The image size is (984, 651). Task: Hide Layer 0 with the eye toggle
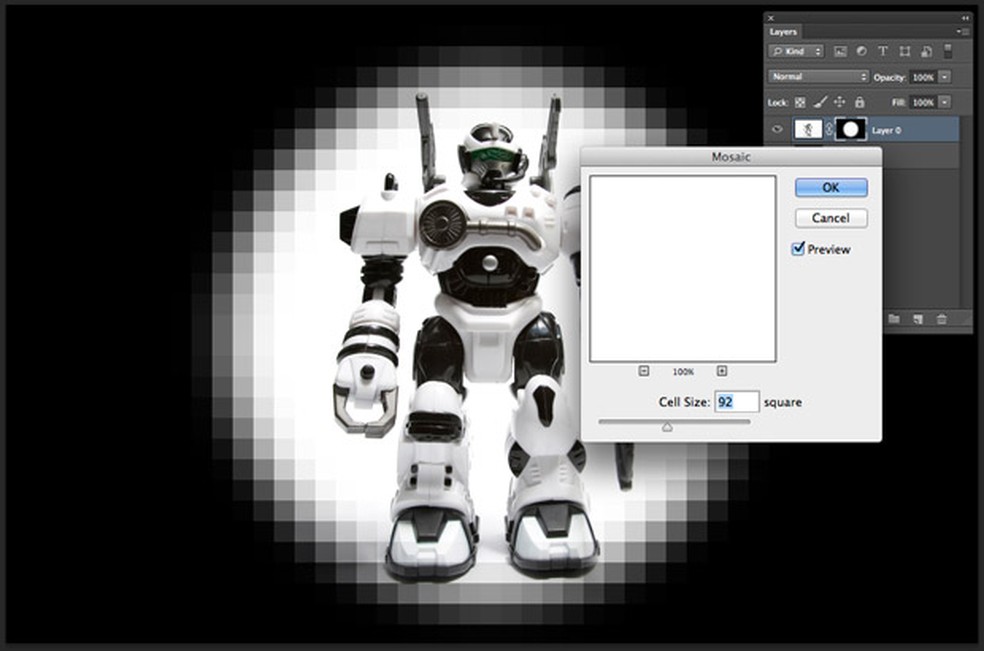coord(777,128)
